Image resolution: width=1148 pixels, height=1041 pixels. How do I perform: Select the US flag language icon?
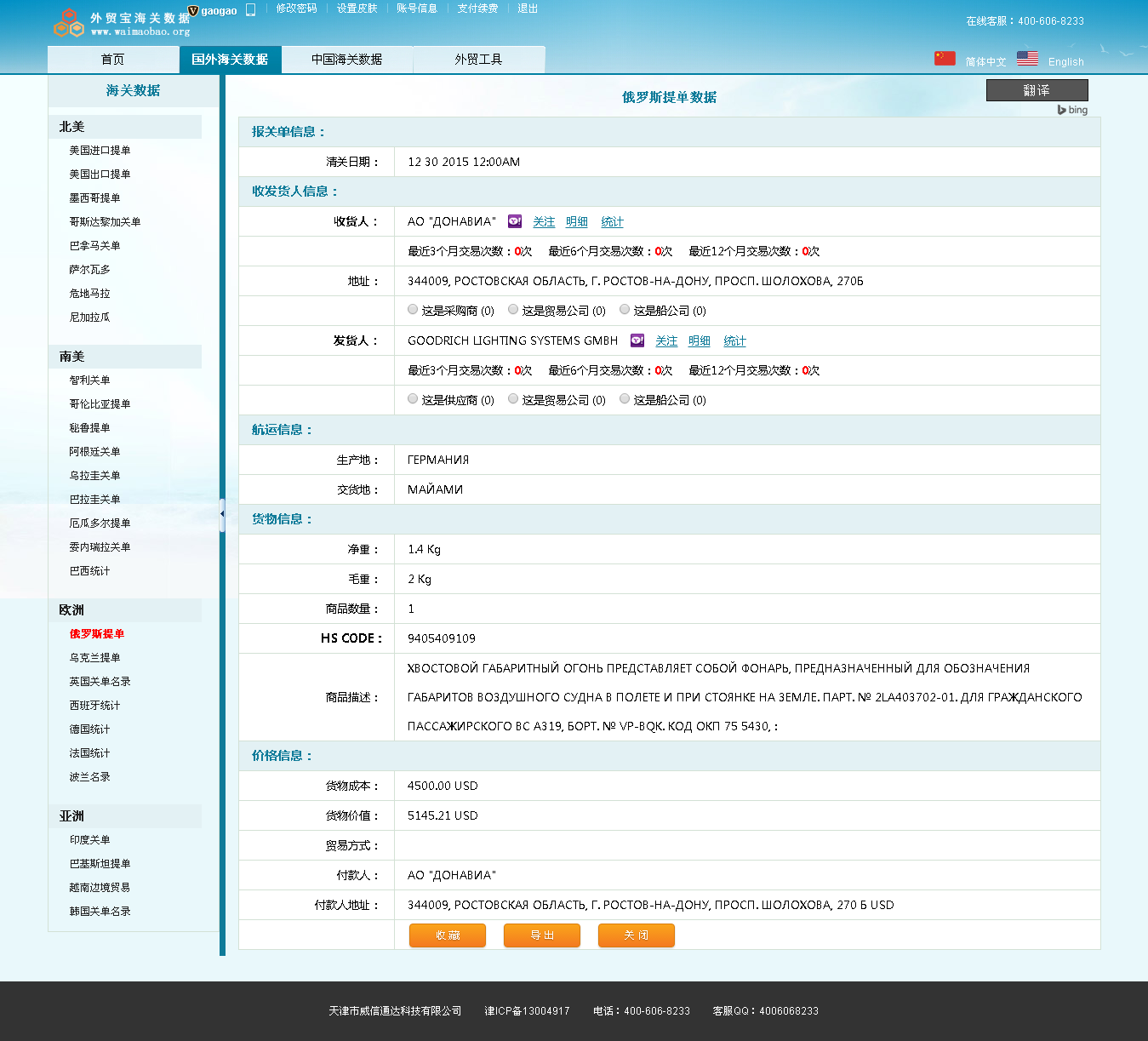point(1027,59)
